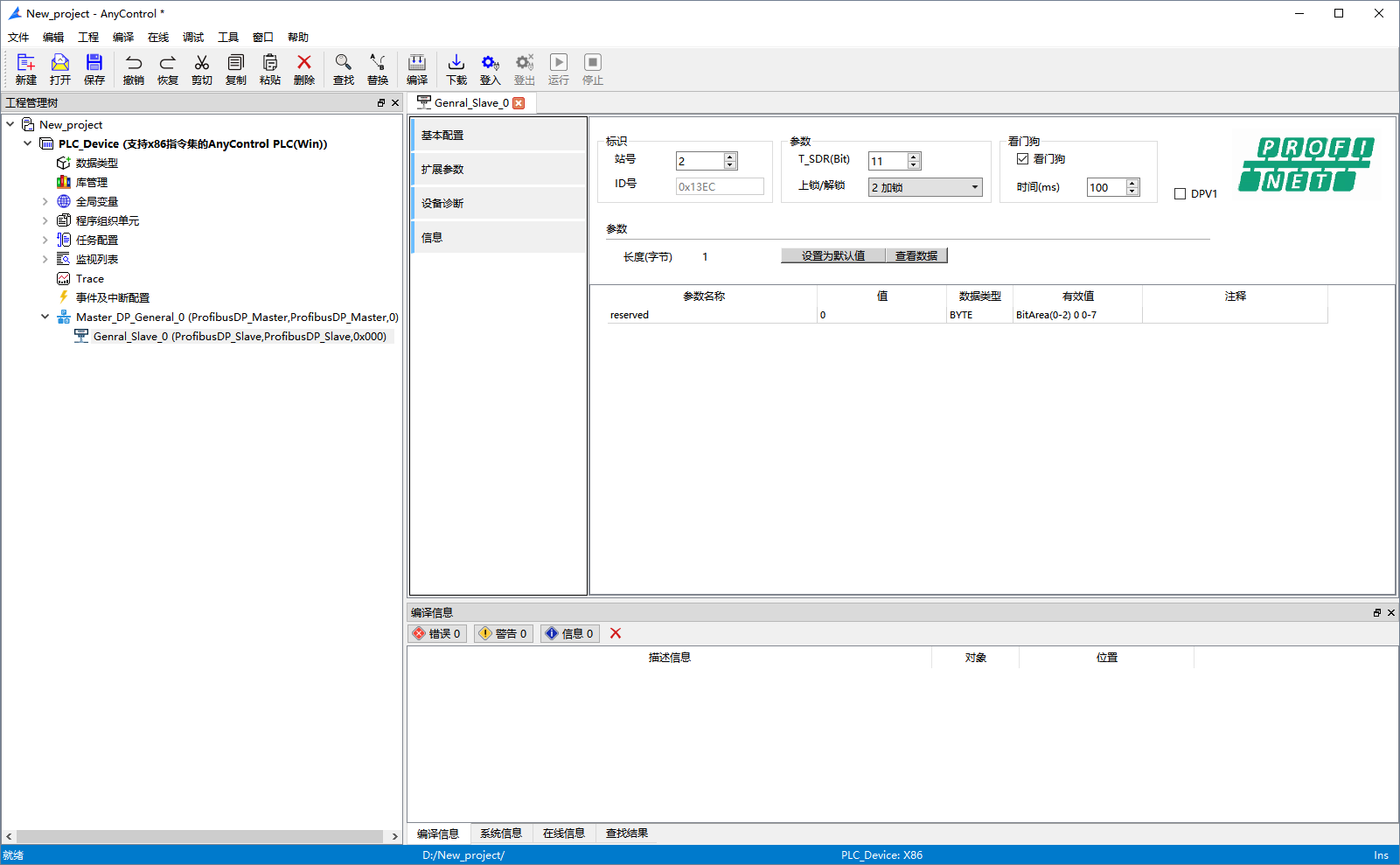This screenshot has width=1400, height=865.
Task: Toggle the 看门狗 checkbox
Action: (1022, 159)
